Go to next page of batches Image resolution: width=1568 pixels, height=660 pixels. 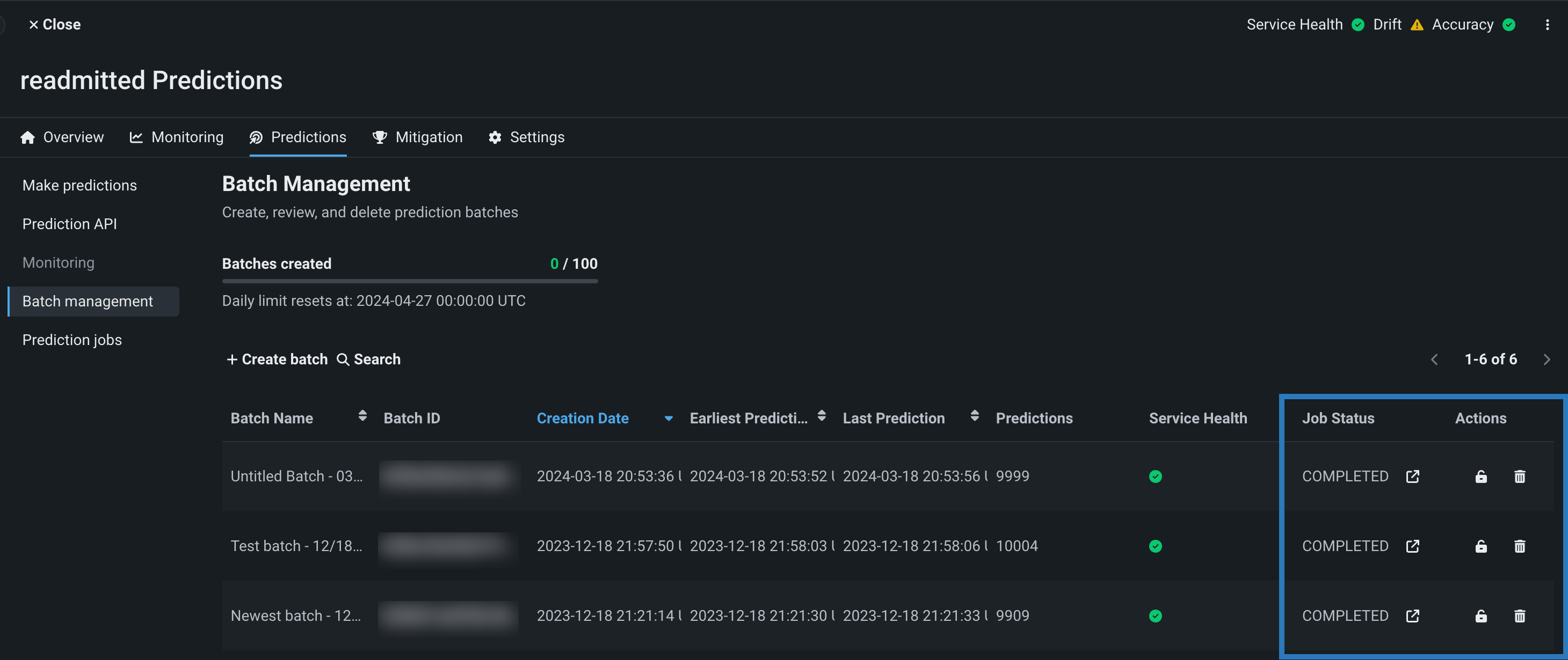coord(1546,360)
